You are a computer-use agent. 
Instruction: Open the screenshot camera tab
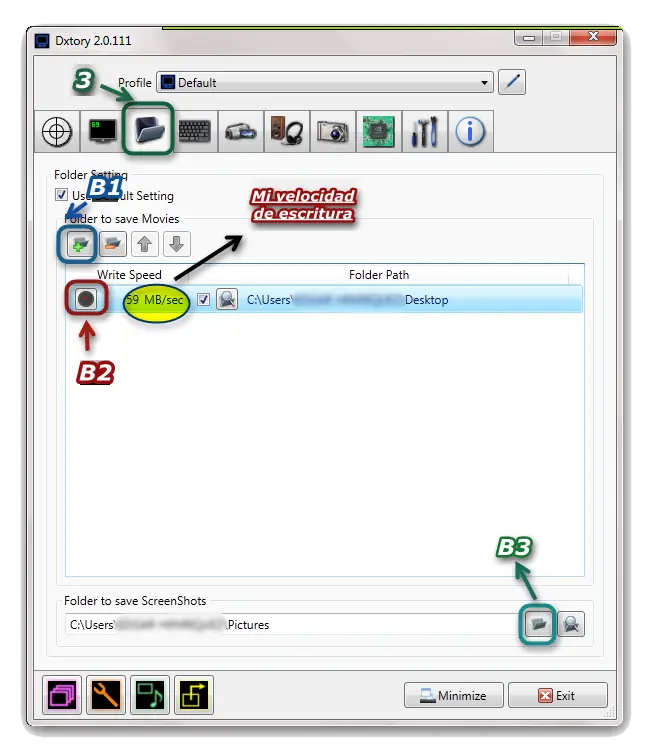(x=333, y=131)
